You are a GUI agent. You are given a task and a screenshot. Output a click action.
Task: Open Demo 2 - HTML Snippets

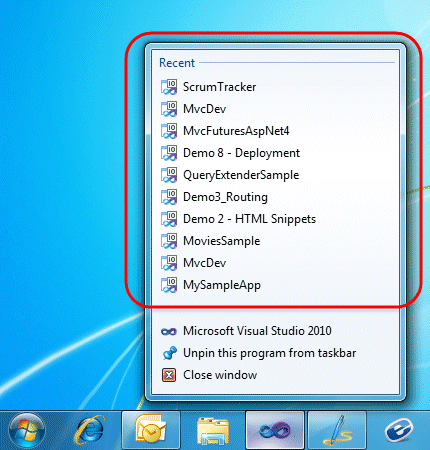tap(275, 219)
